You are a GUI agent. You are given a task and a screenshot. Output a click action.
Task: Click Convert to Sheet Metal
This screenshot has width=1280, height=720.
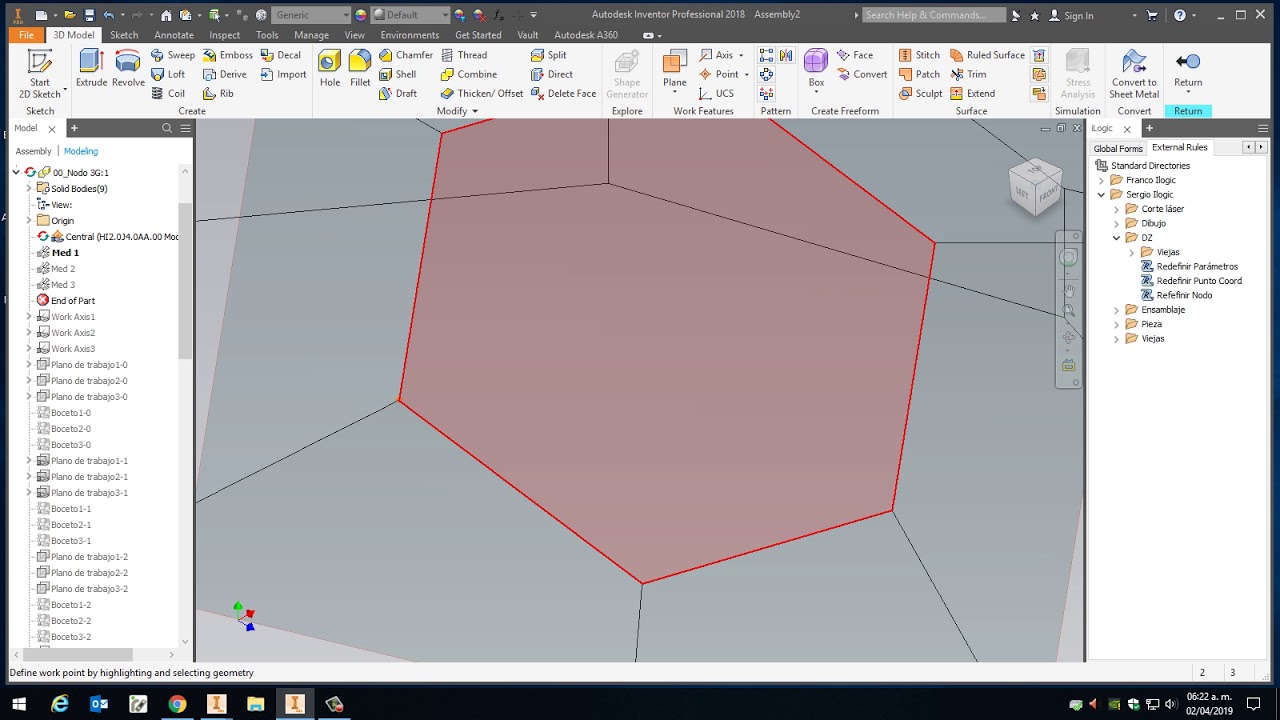(x=1134, y=74)
